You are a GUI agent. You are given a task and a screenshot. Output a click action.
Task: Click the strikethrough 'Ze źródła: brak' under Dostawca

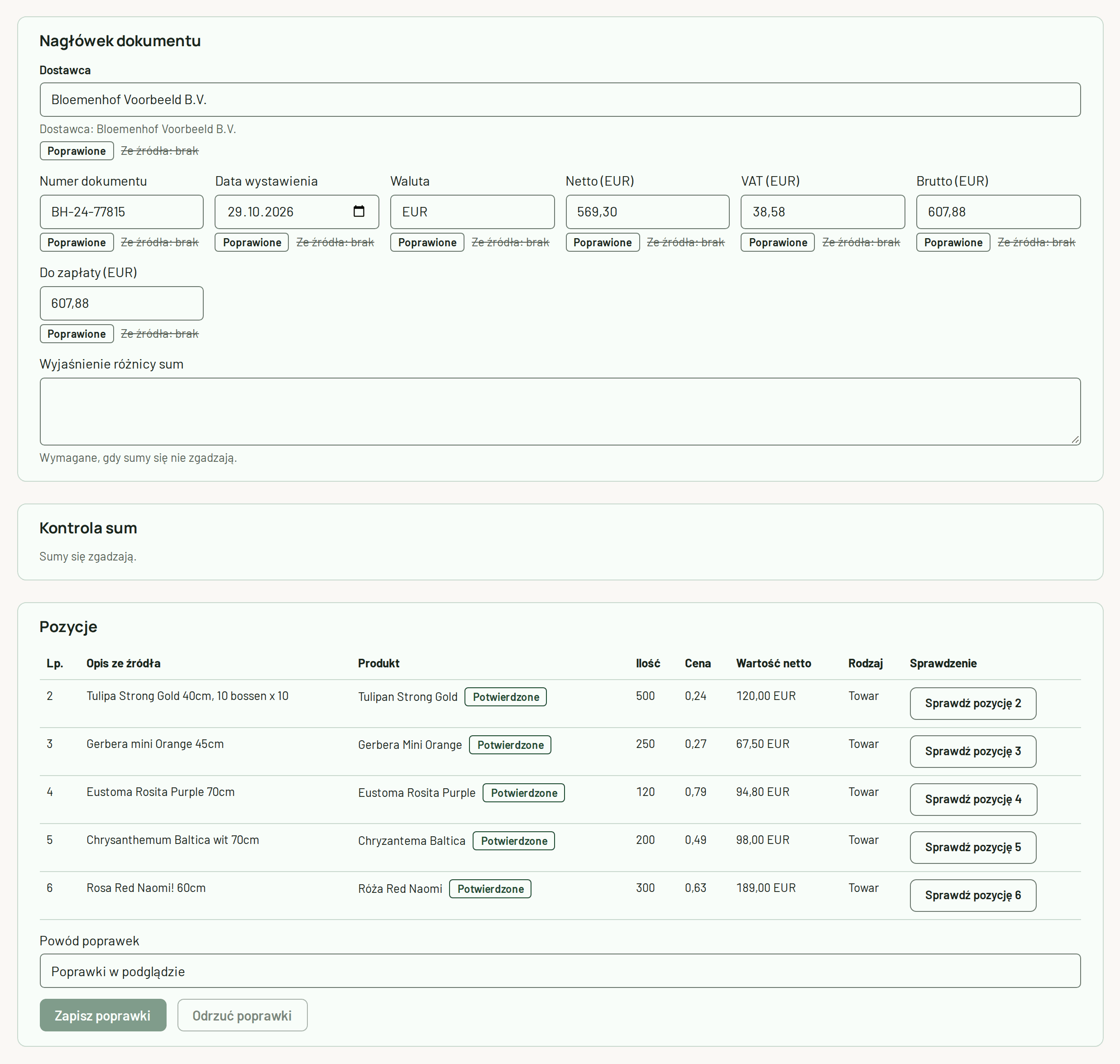(x=159, y=151)
